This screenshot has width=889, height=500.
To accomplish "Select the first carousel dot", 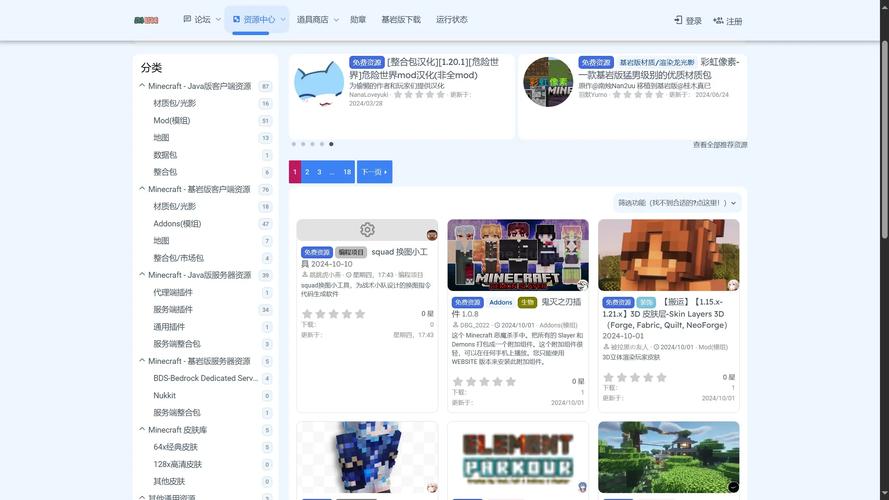I will (294, 144).
